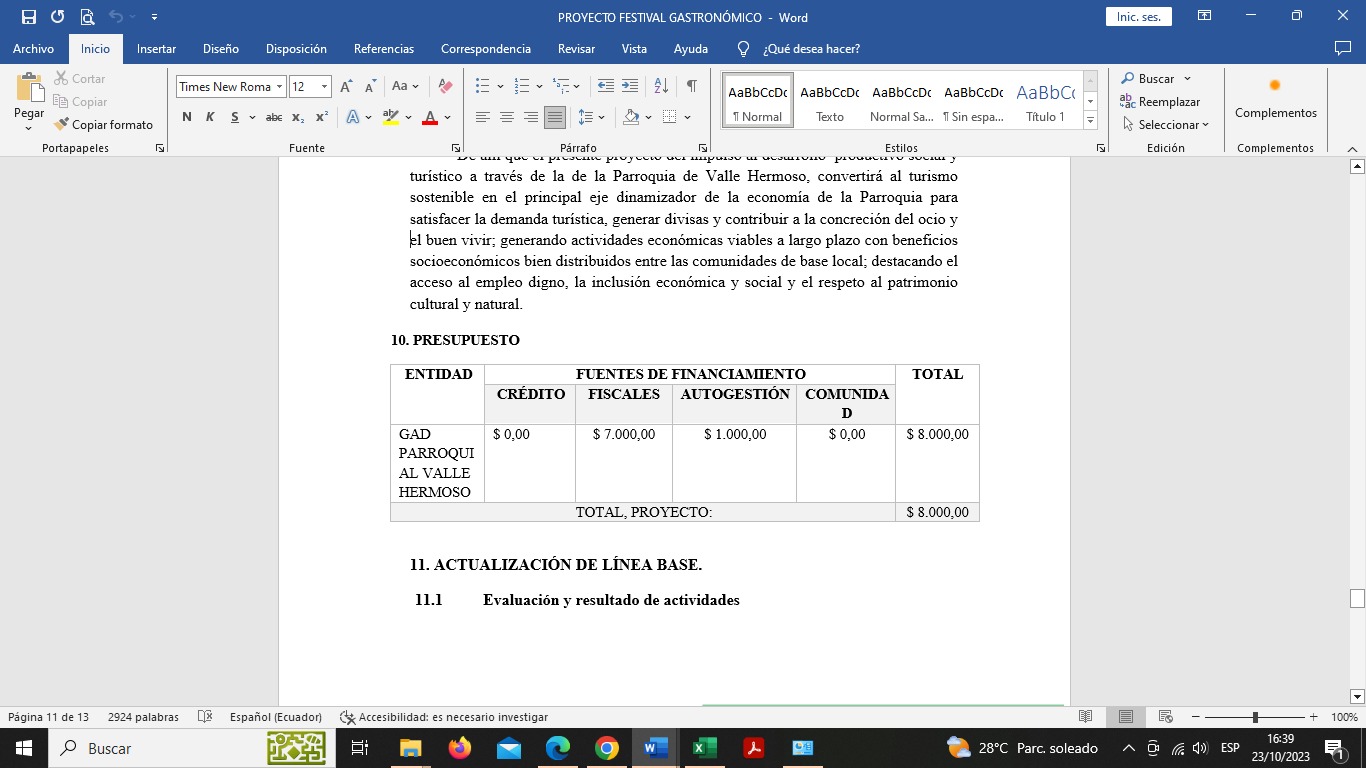Expand the font name dropdown

280,87
